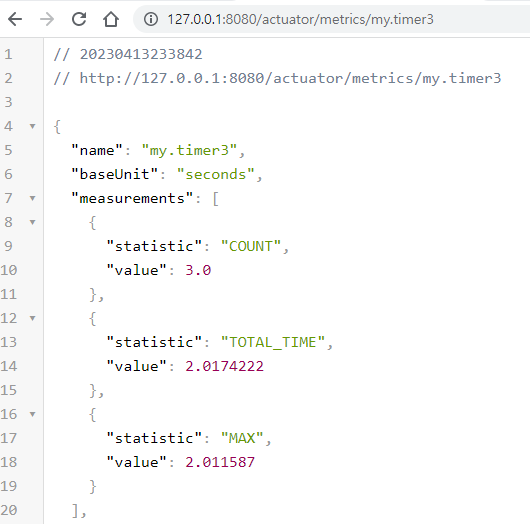This screenshot has width=530, height=524.
Task: Select the "COUNT" statistic value
Action: pos(251,246)
